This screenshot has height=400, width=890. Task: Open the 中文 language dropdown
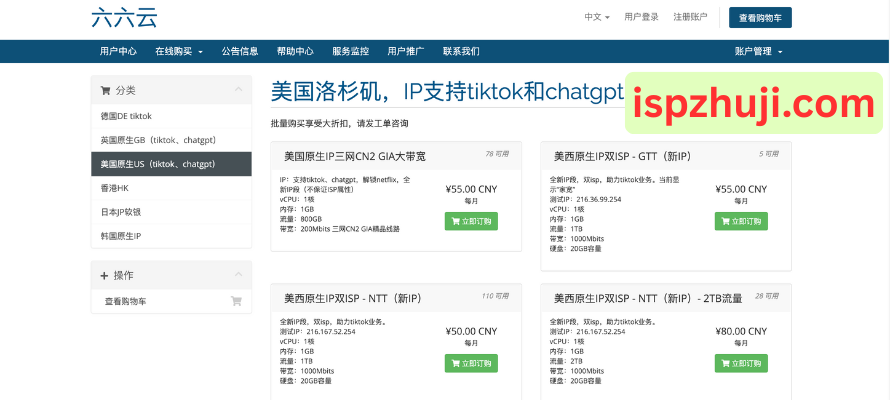pyautogui.click(x=597, y=17)
